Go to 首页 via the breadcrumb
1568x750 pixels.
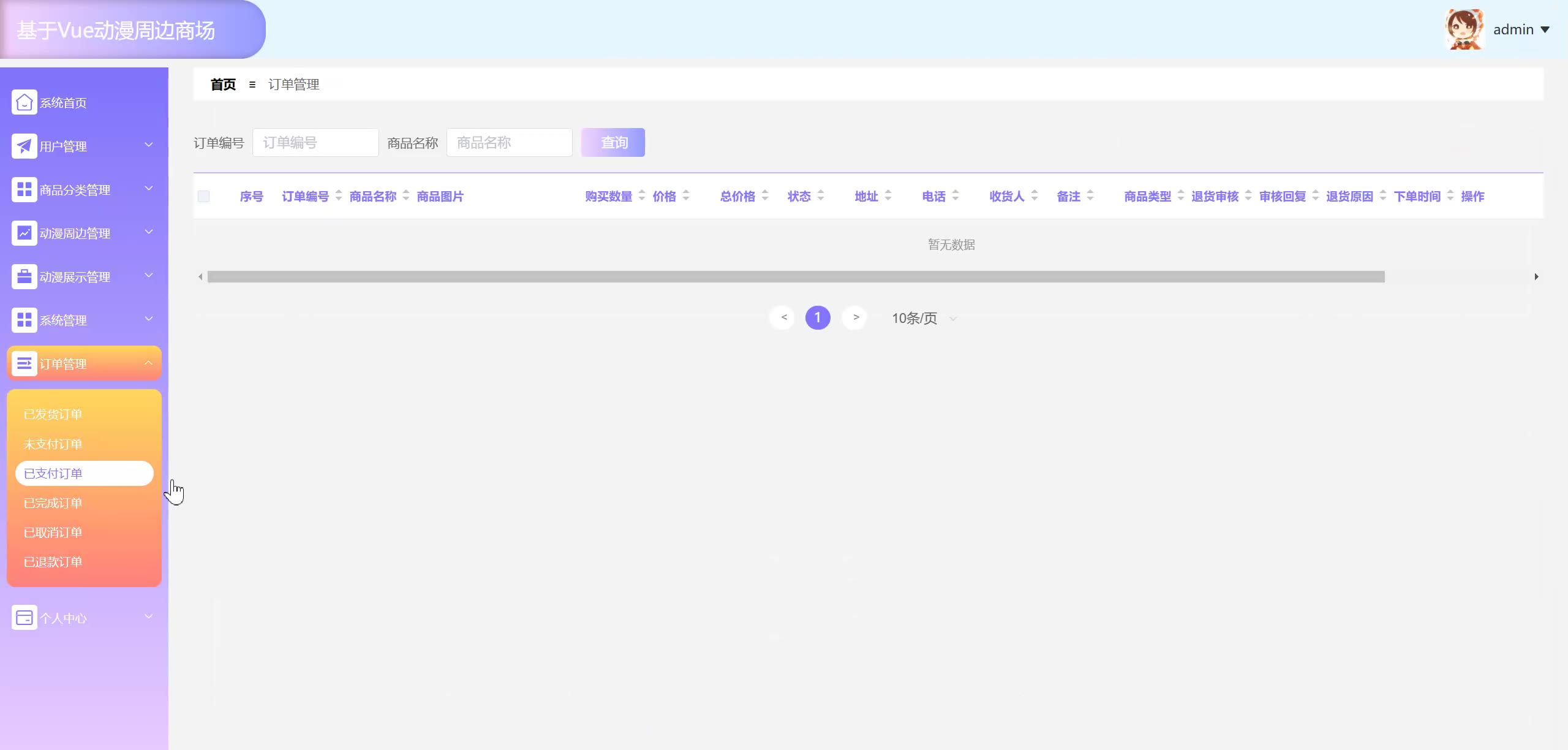point(223,85)
